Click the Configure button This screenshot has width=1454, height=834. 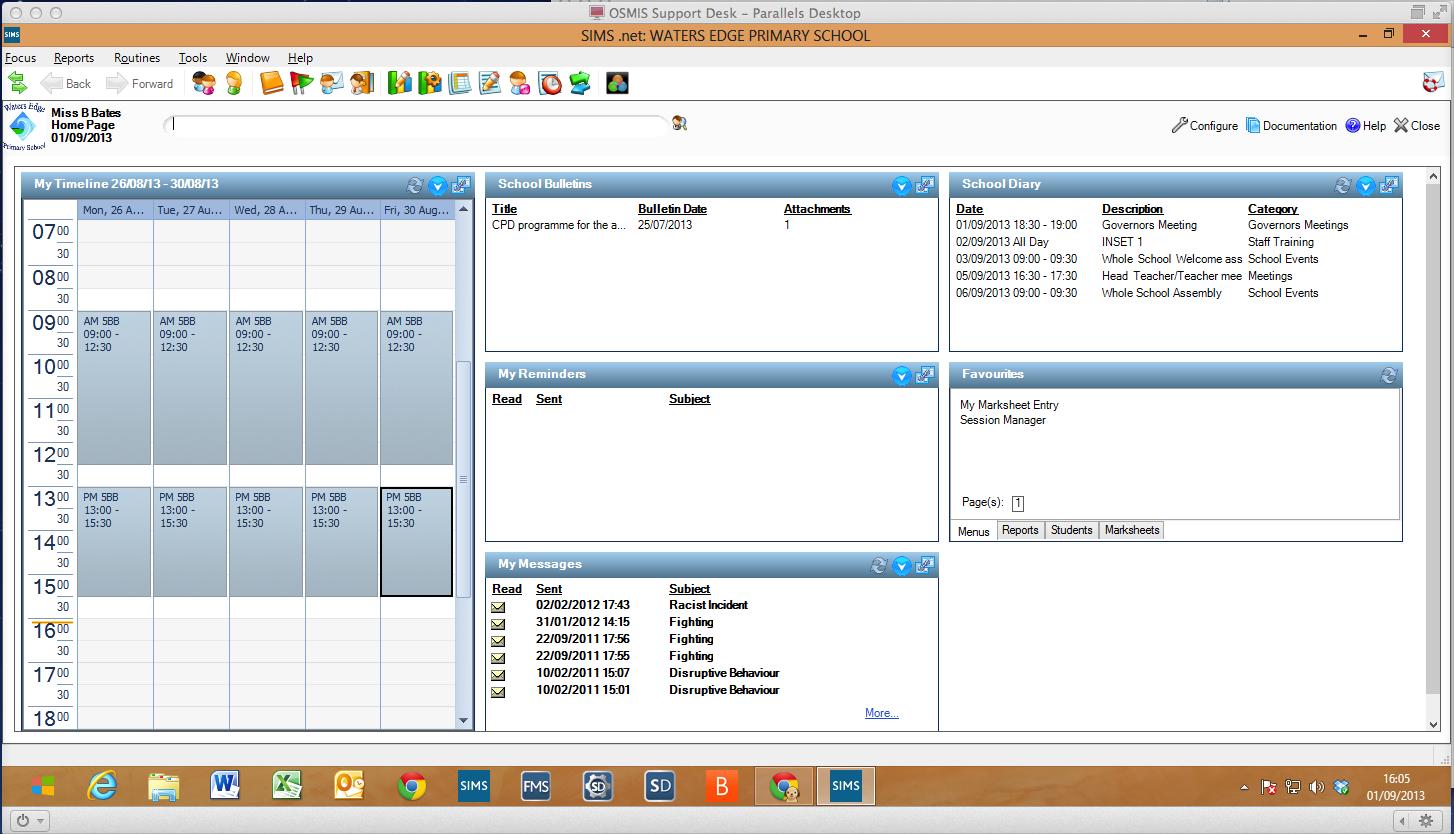pos(1205,126)
